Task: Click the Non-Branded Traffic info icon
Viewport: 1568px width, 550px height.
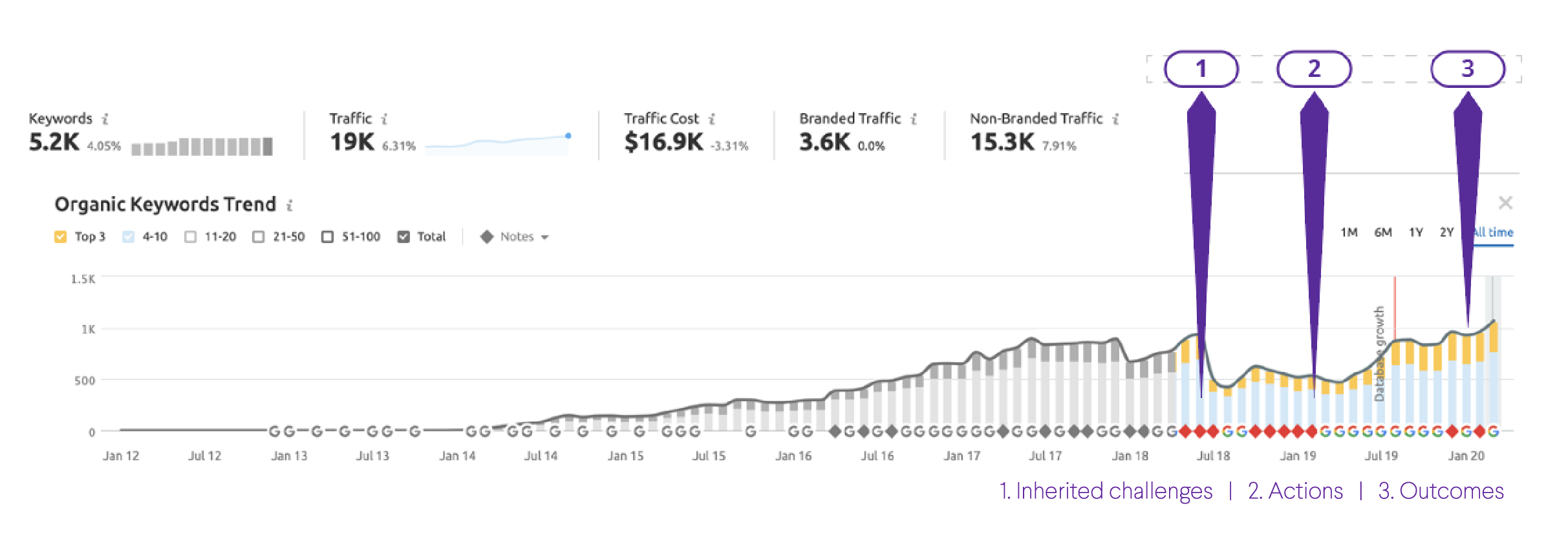Action: coord(1116,119)
